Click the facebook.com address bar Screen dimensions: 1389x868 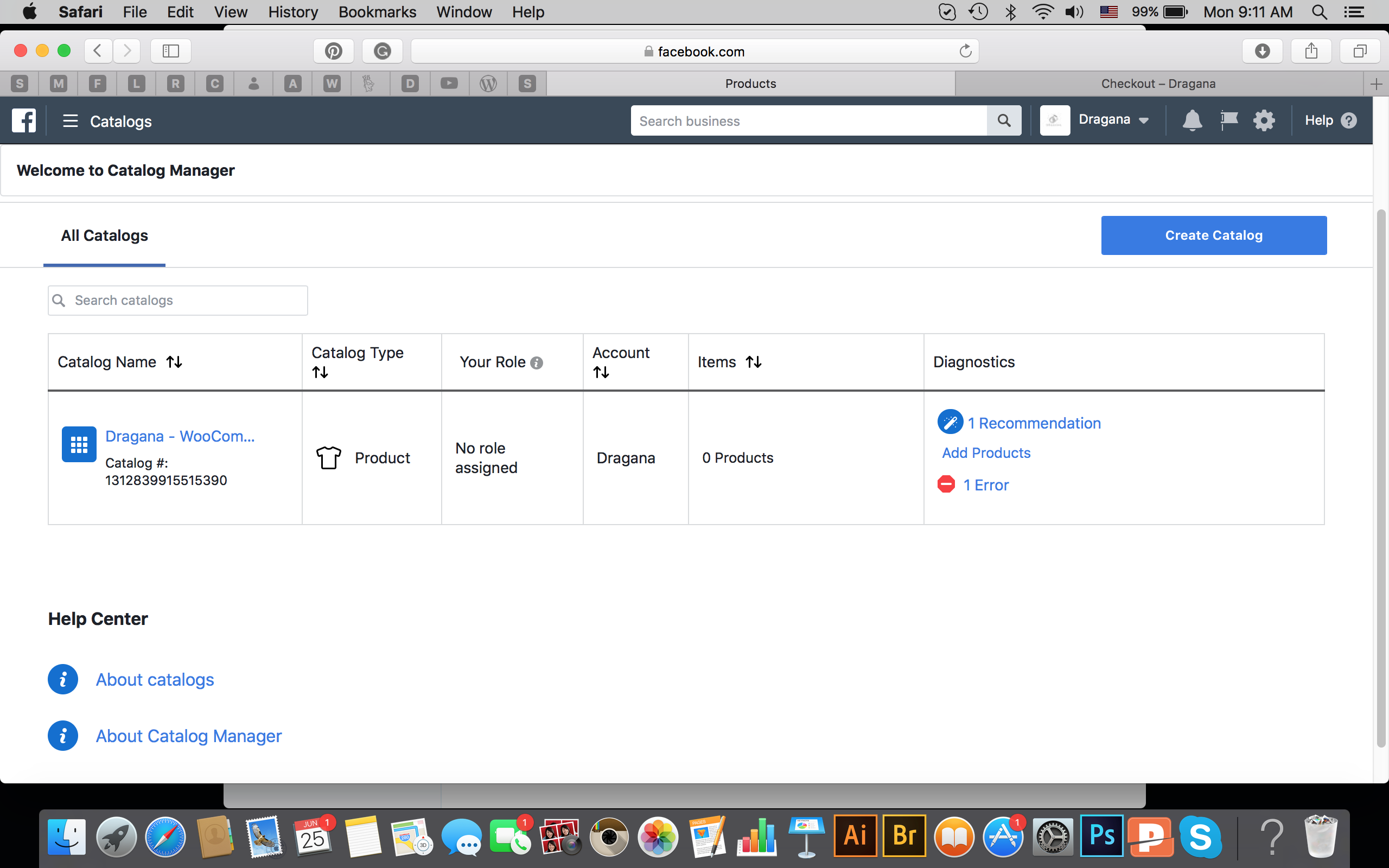pyautogui.click(x=694, y=51)
